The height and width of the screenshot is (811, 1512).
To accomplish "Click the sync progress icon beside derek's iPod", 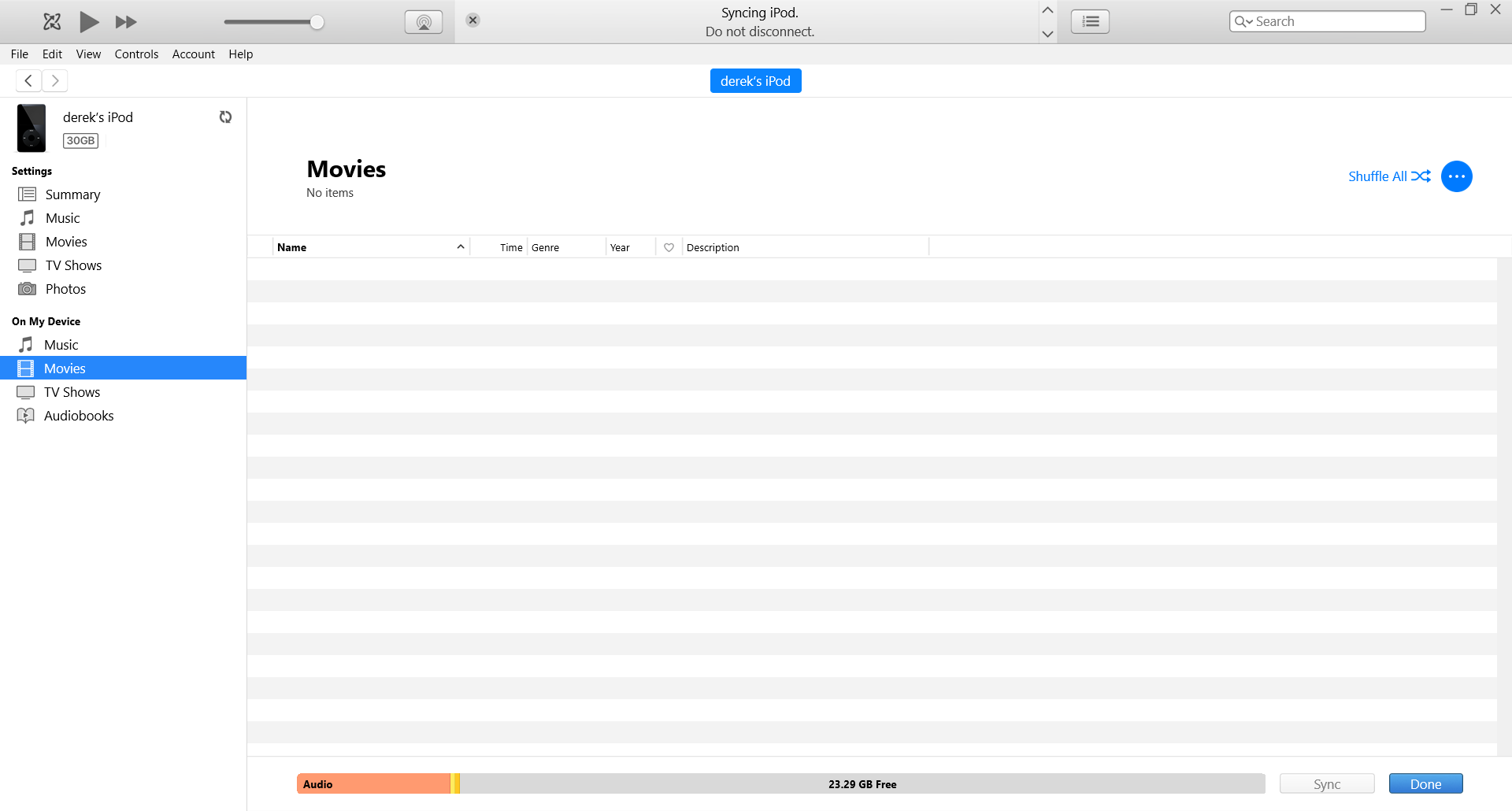I will 225,117.
